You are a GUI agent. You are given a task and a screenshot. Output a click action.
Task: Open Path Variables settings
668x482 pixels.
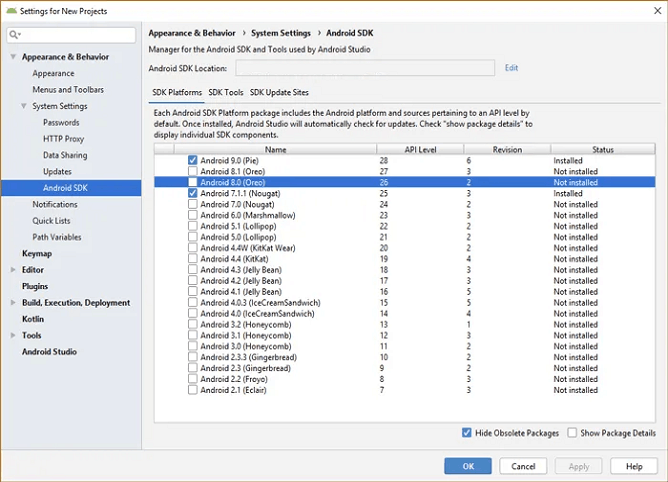click(57, 237)
